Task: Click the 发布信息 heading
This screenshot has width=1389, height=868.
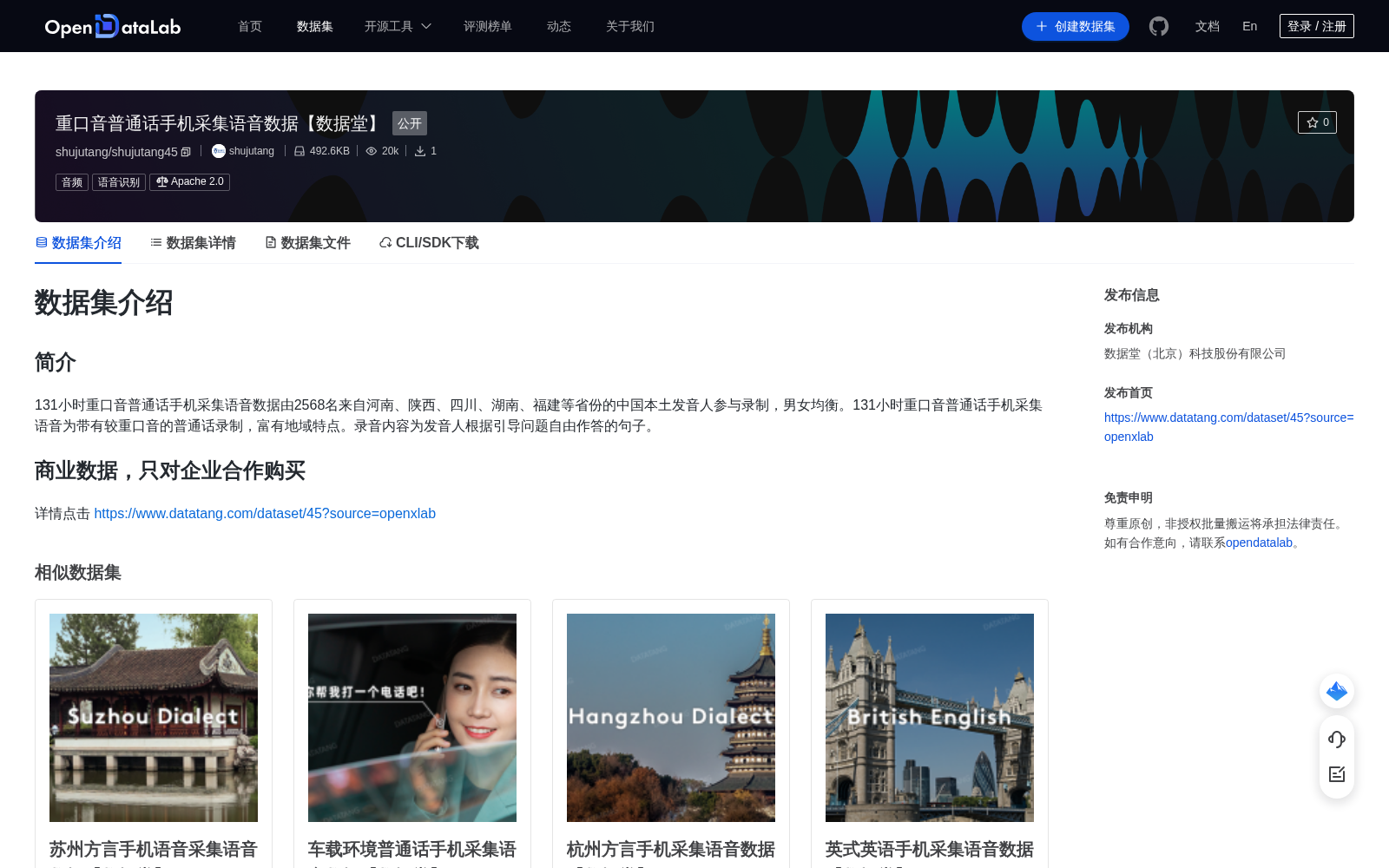Action: pyautogui.click(x=1132, y=295)
